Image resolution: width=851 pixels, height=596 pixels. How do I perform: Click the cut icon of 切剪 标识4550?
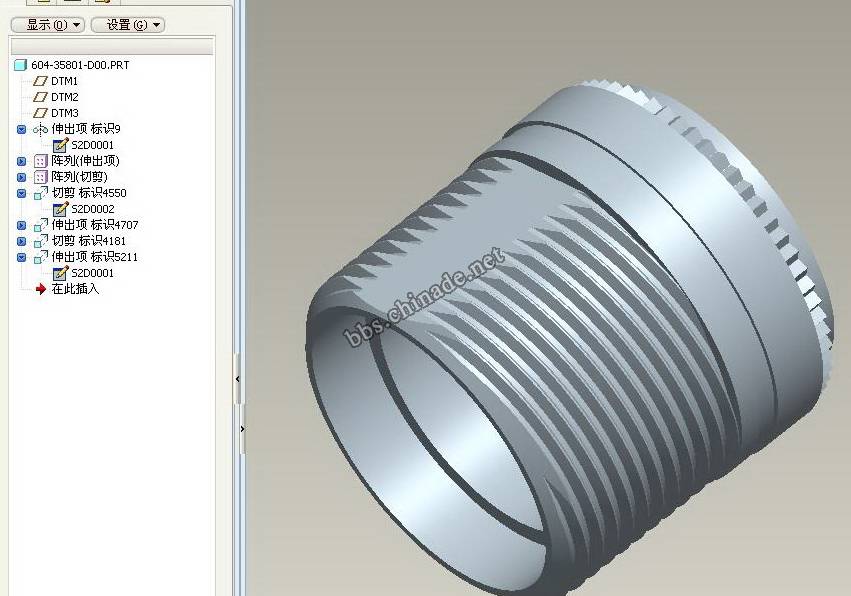click(x=40, y=193)
